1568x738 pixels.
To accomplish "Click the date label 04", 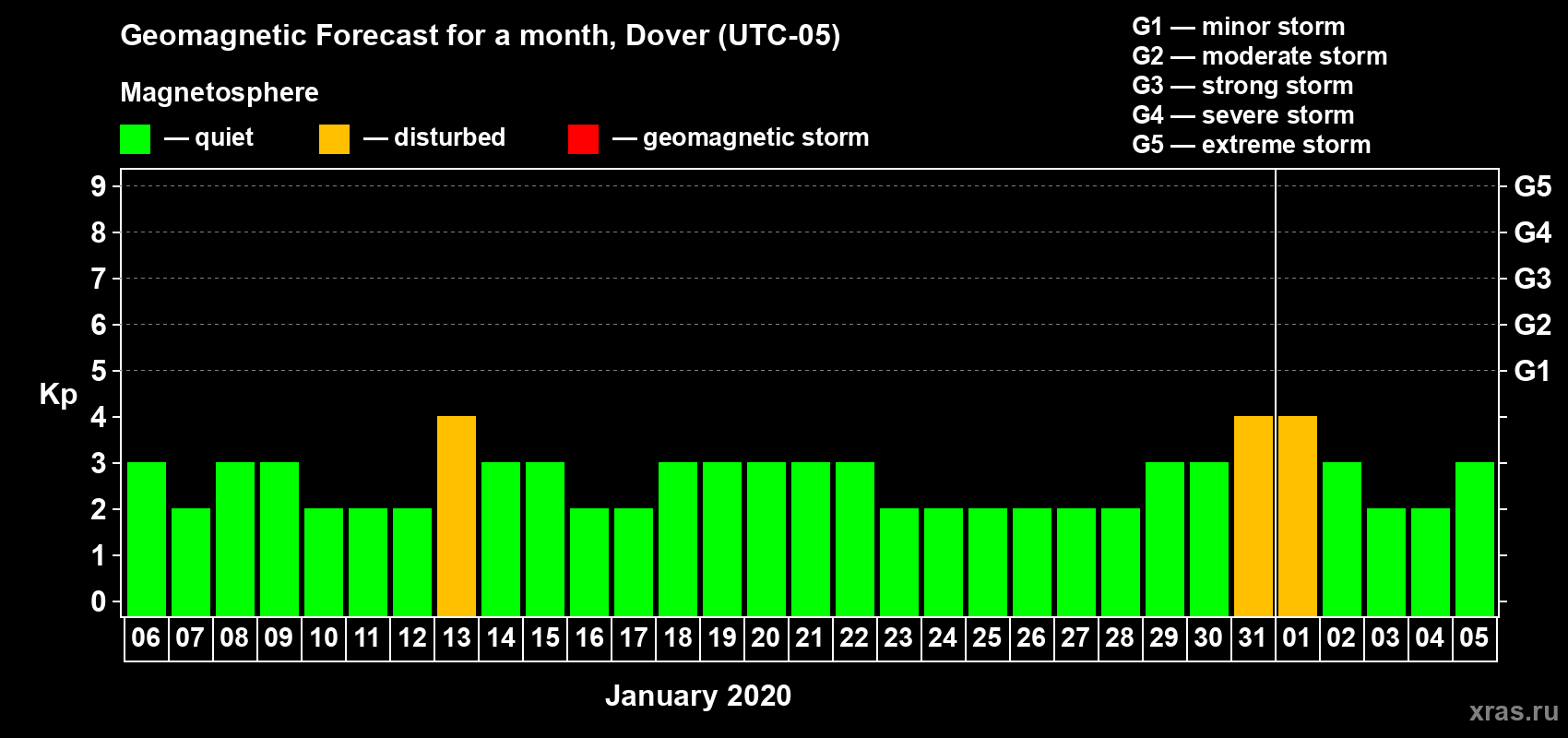I will [1430, 637].
